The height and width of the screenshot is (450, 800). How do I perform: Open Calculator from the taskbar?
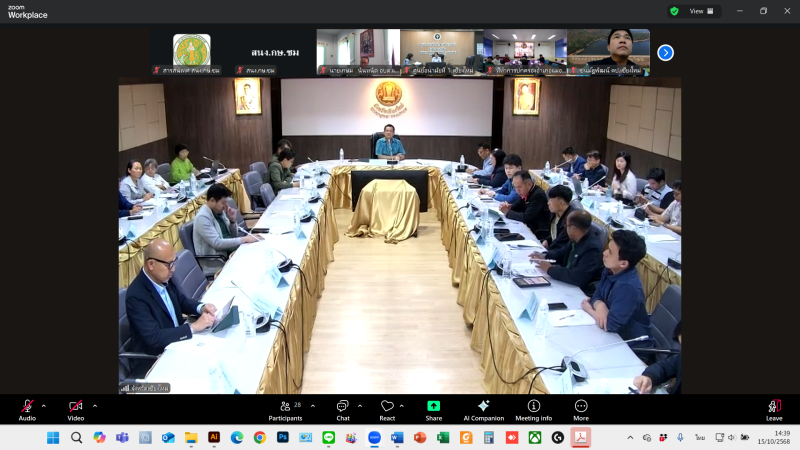pos(489,438)
